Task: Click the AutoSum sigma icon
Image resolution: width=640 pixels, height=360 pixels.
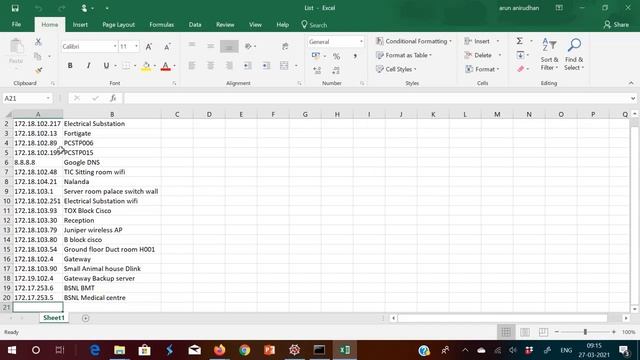Action: [x=520, y=41]
